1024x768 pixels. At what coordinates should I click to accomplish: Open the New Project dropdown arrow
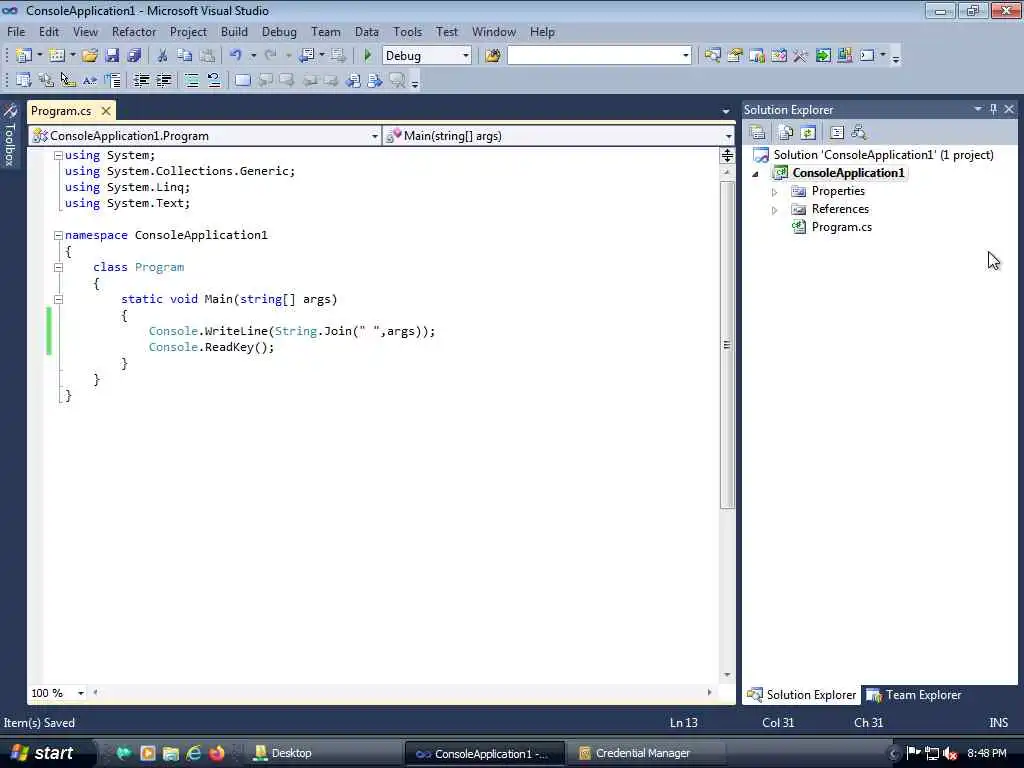40,56
